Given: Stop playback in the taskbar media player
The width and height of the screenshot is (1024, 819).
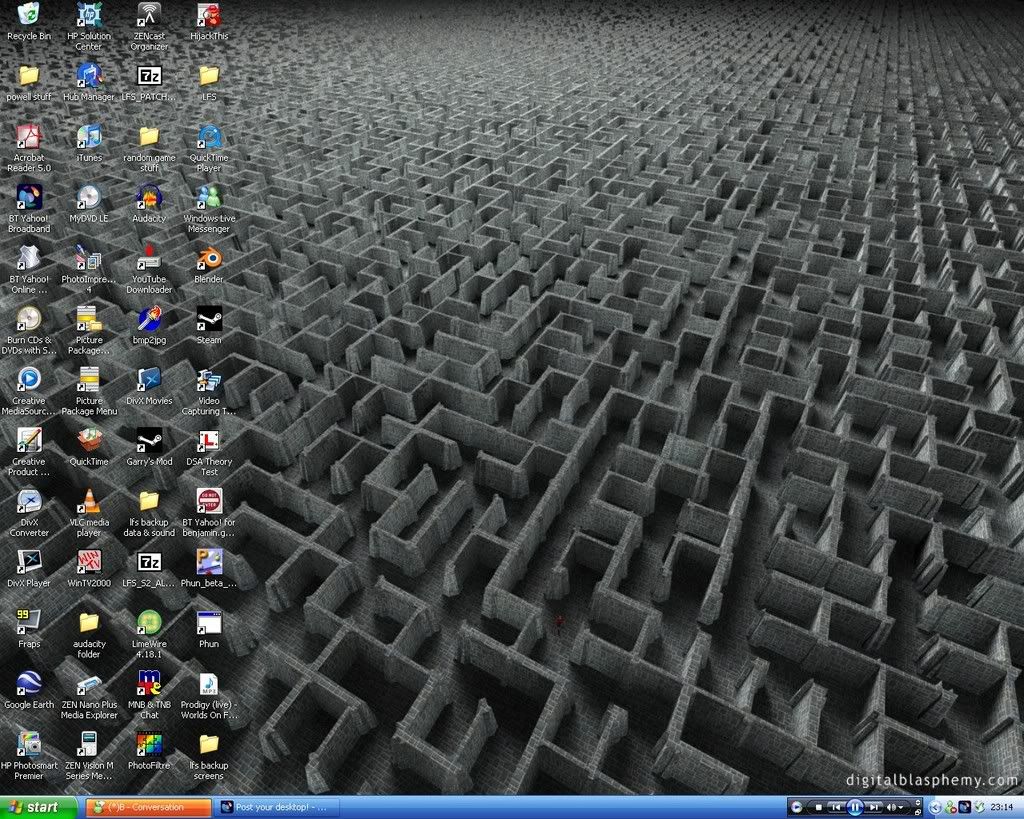Looking at the screenshot, I should [819, 807].
